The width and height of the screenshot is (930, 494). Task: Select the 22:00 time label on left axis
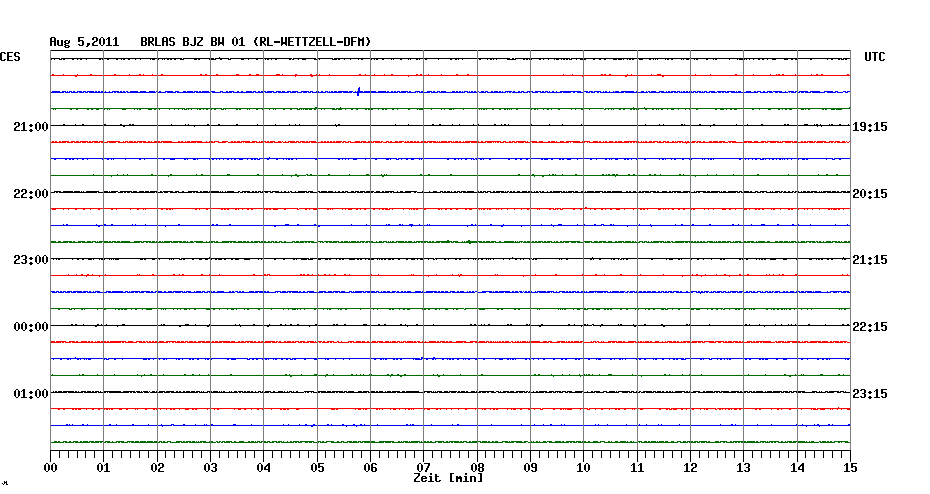pyautogui.click(x=31, y=193)
